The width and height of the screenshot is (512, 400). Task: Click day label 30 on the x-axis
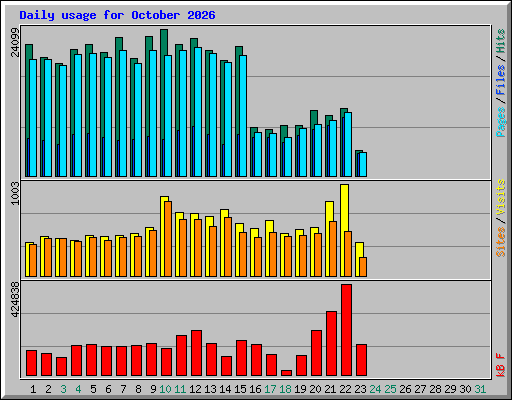(465, 389)
